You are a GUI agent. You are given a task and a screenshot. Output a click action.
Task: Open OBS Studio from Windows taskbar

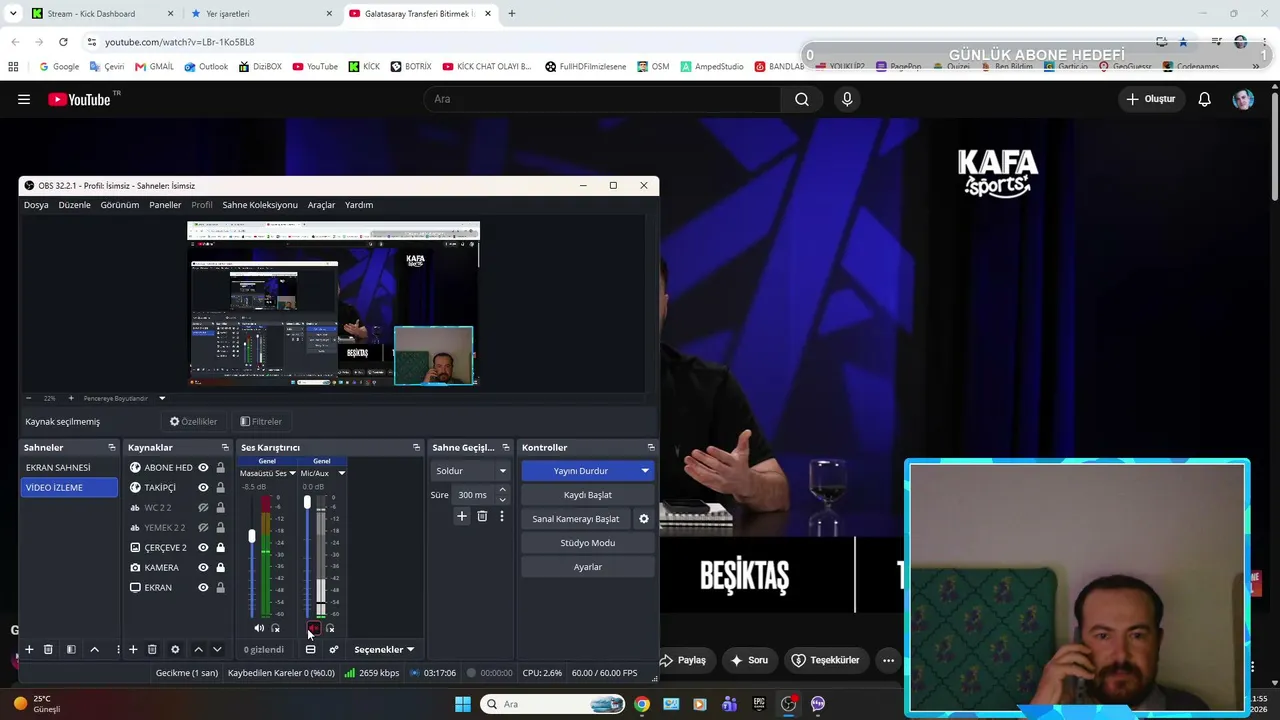788,704
